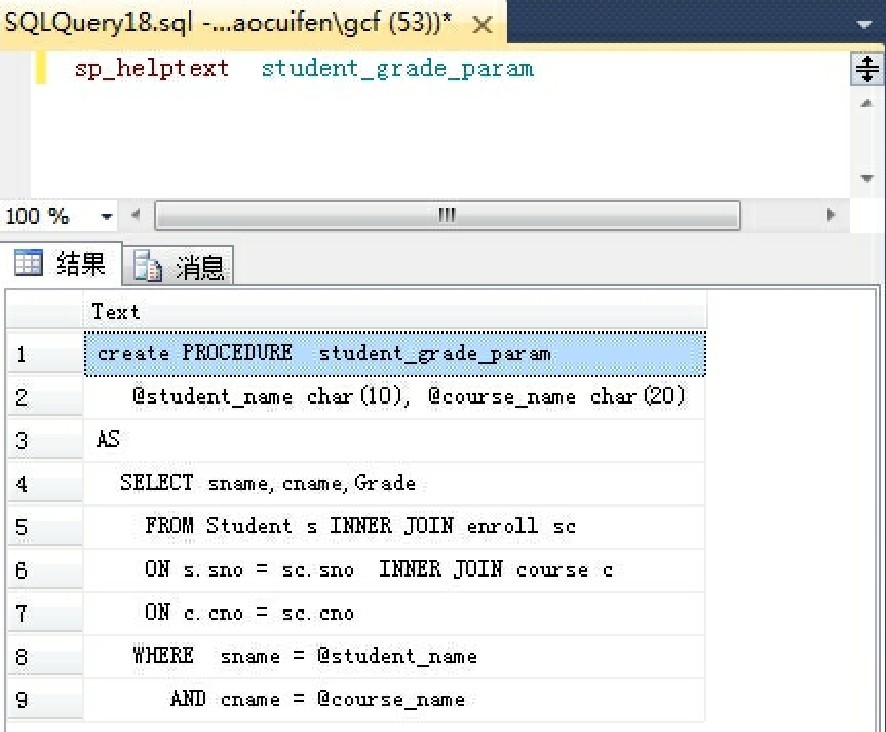Screen dimensions: 886x732
Task: Select cell 'WHERE sname = @student_name'
Action: pos(394,657)
